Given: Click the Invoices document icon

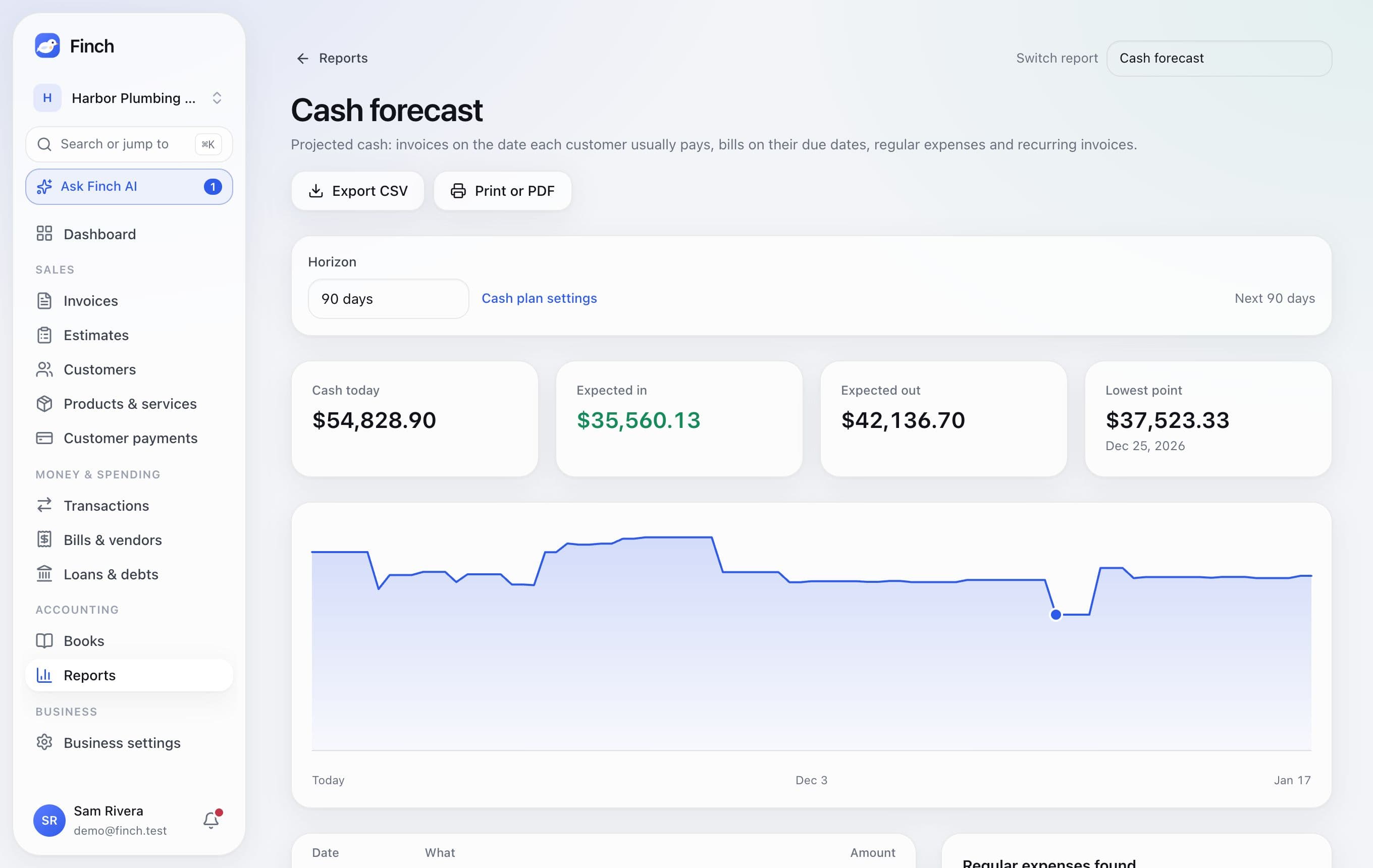Looking at the screenshot, I should click(x=44, y=300).
